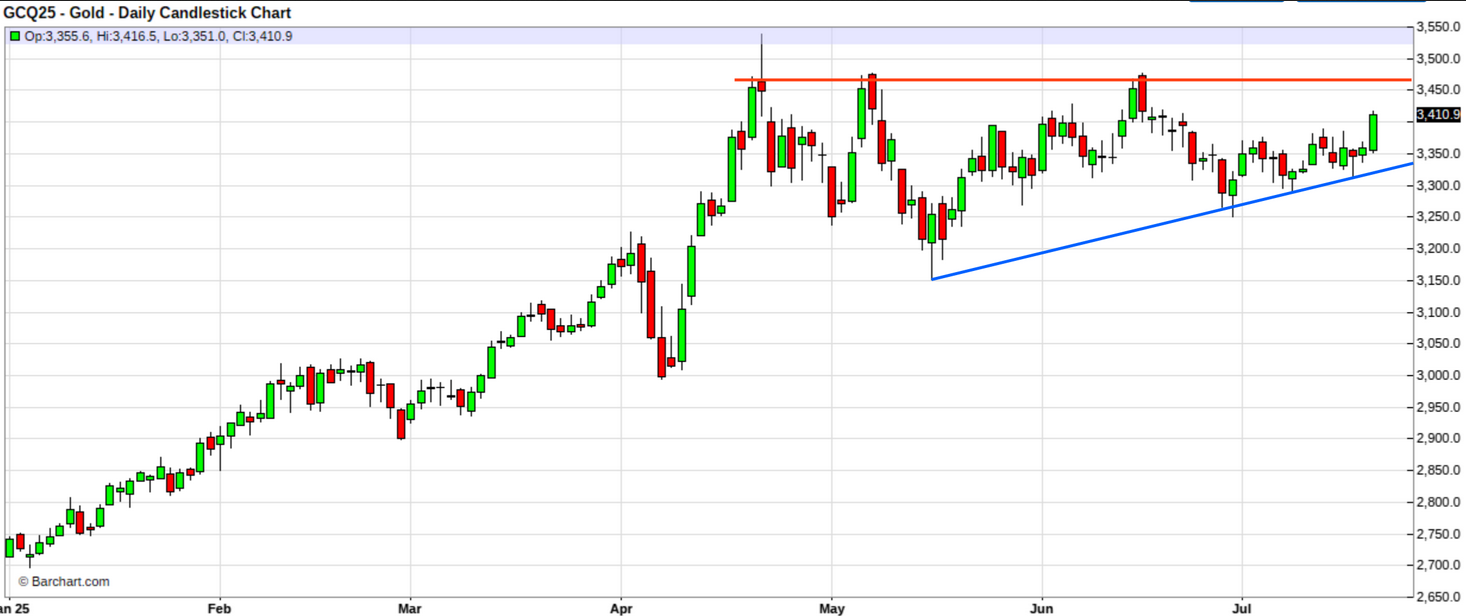Image resolution: width=1466 pixels, height=616 pixels.
Task: Click the 3,450.0 price axis label
Action: click(1440, 91)
